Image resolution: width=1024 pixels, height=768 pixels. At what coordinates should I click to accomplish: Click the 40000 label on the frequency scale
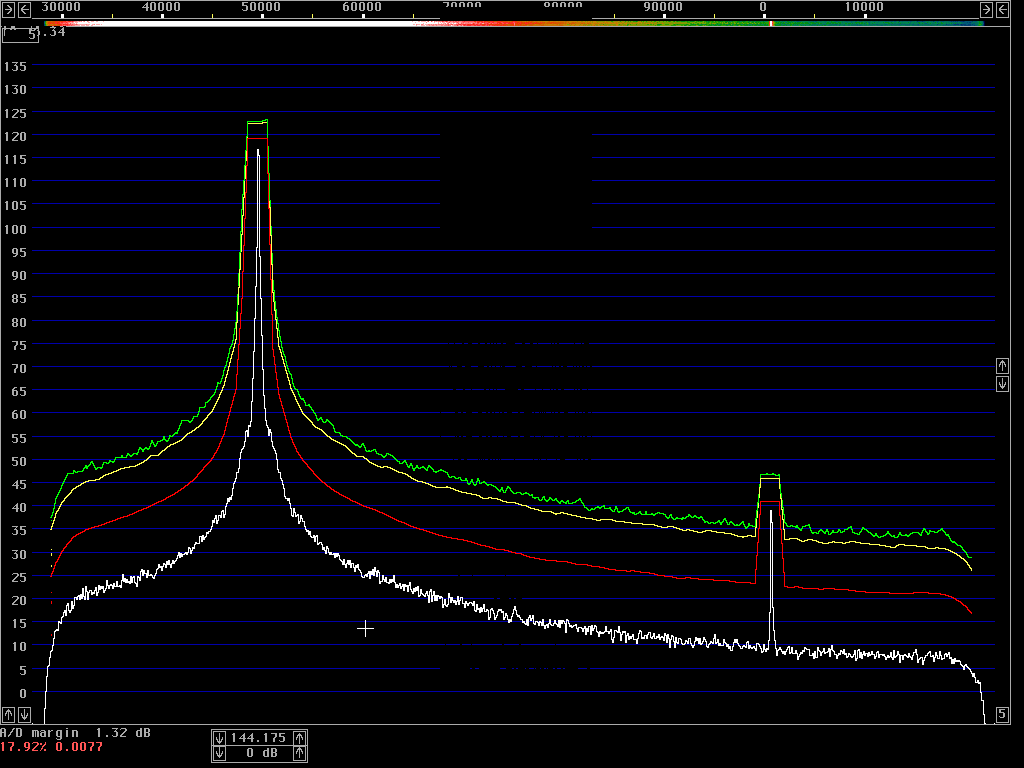161,7
